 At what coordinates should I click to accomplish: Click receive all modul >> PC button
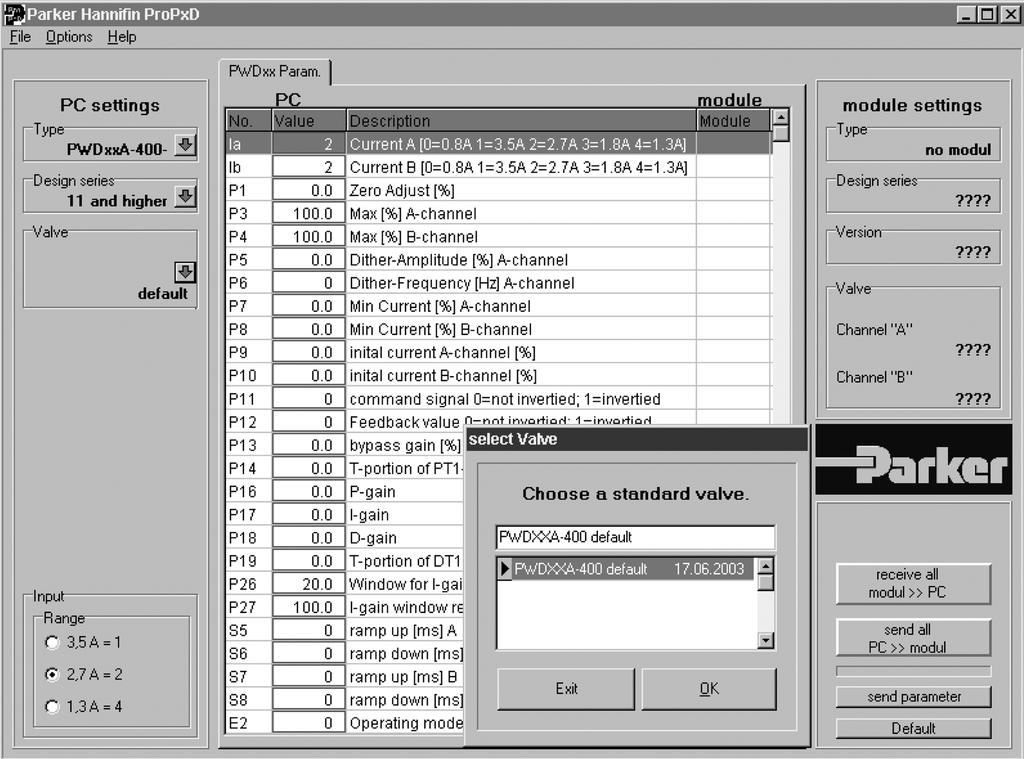913,583
